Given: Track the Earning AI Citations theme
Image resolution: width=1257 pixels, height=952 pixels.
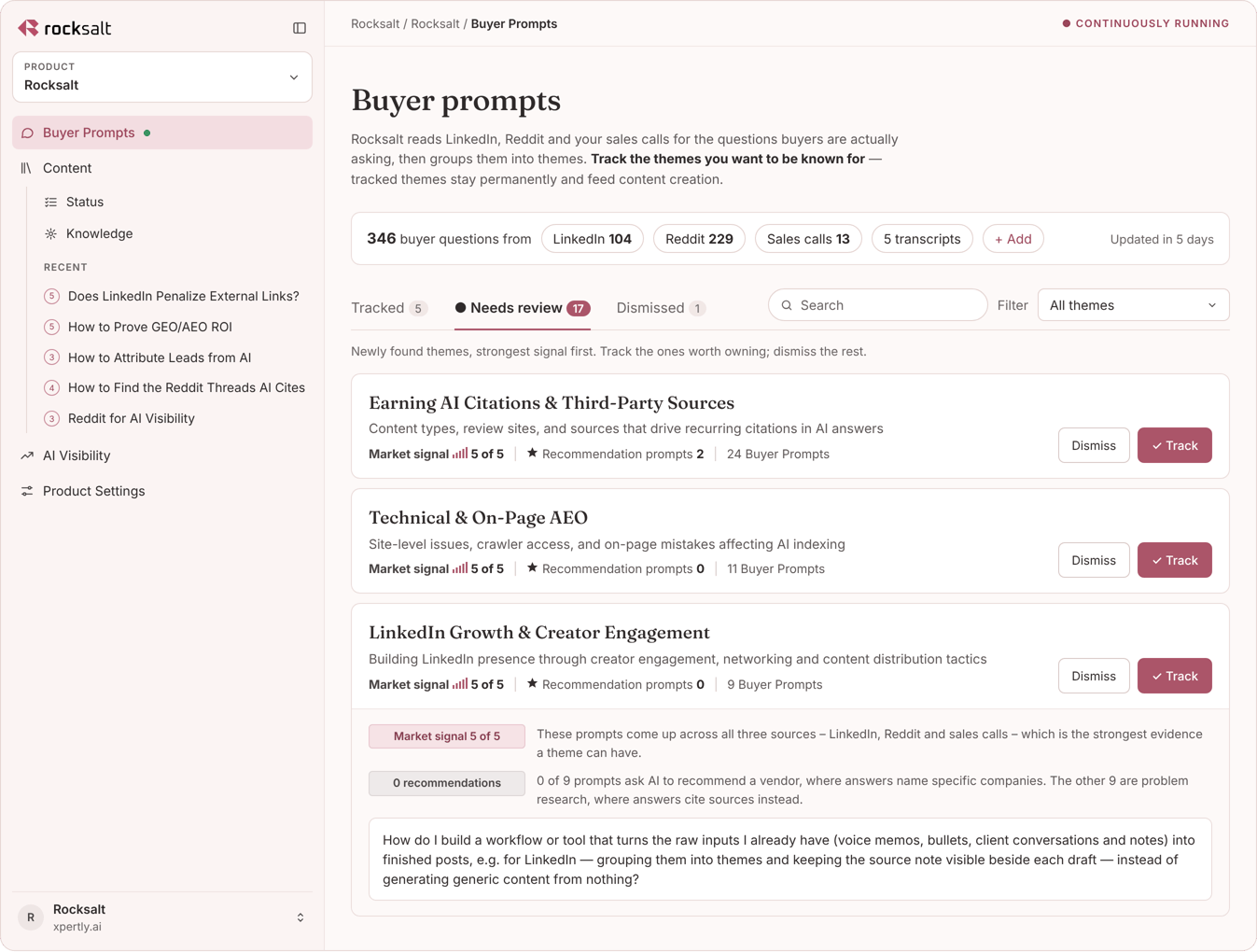Looking at the screenshot, I should pyautogui.click(x=1174, y=445).
